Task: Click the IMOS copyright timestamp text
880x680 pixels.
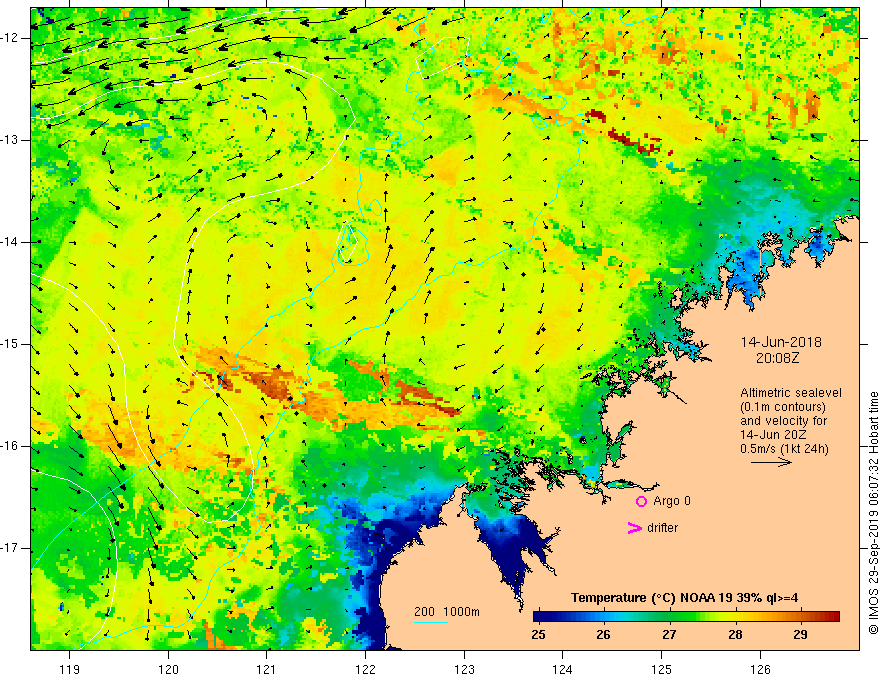Action: point(873,513)
